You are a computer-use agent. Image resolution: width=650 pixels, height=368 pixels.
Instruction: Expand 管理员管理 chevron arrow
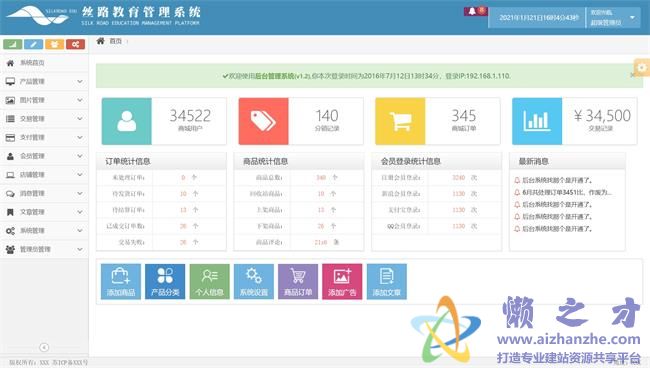(x=80, y=249)
